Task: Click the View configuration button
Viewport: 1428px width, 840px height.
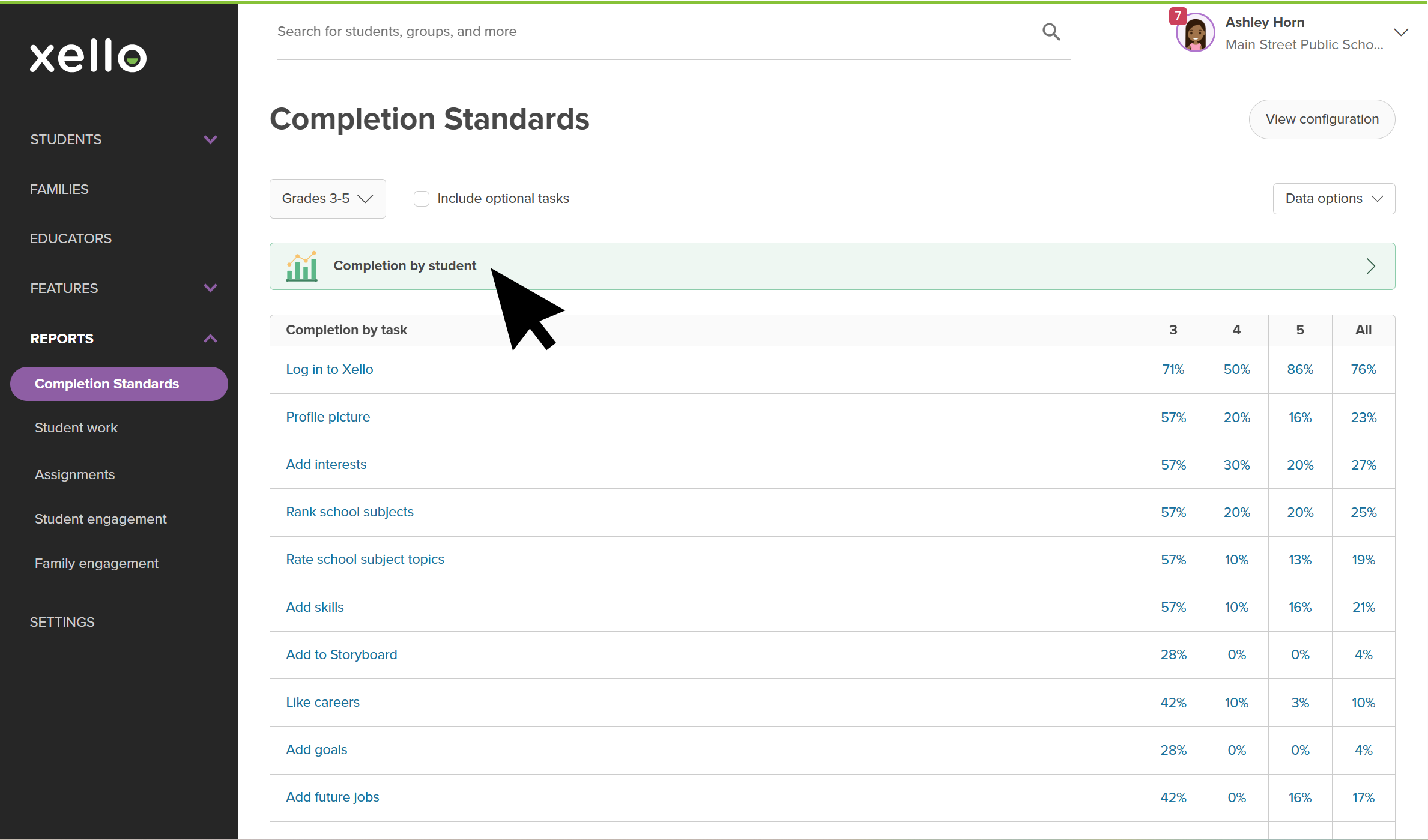Action: (x=1322, y=119)
